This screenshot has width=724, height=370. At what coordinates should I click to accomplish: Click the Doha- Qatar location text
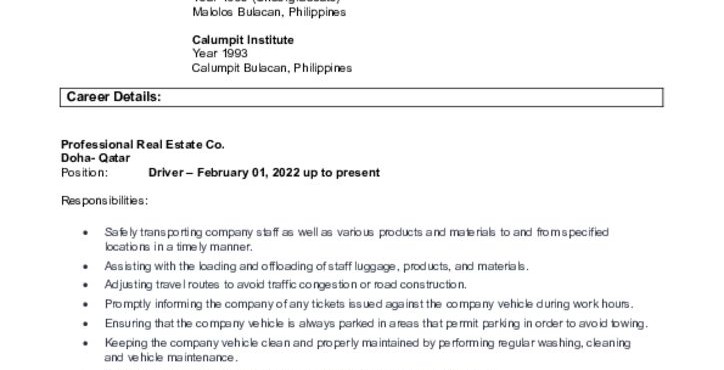point(96,158)
